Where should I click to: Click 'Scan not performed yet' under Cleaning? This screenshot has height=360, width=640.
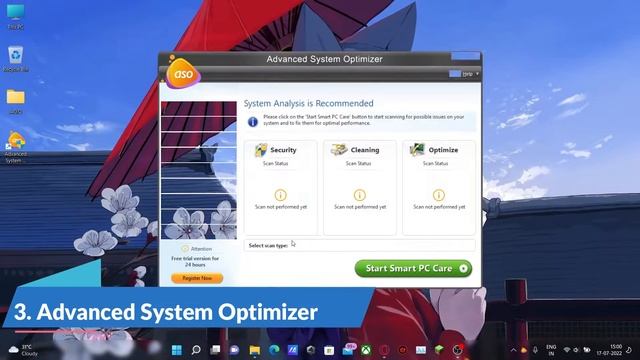(360, 207)
